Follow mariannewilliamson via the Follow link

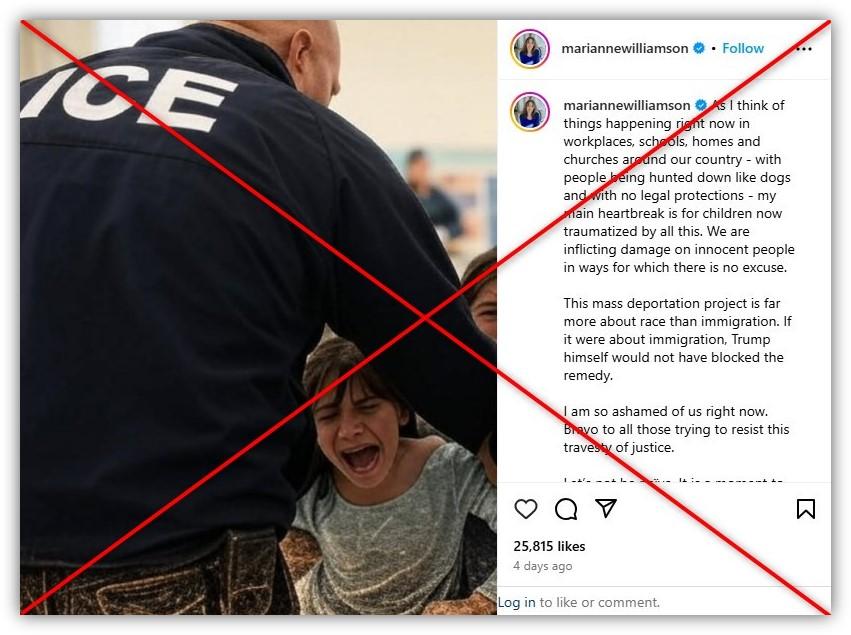pos(742,48)
